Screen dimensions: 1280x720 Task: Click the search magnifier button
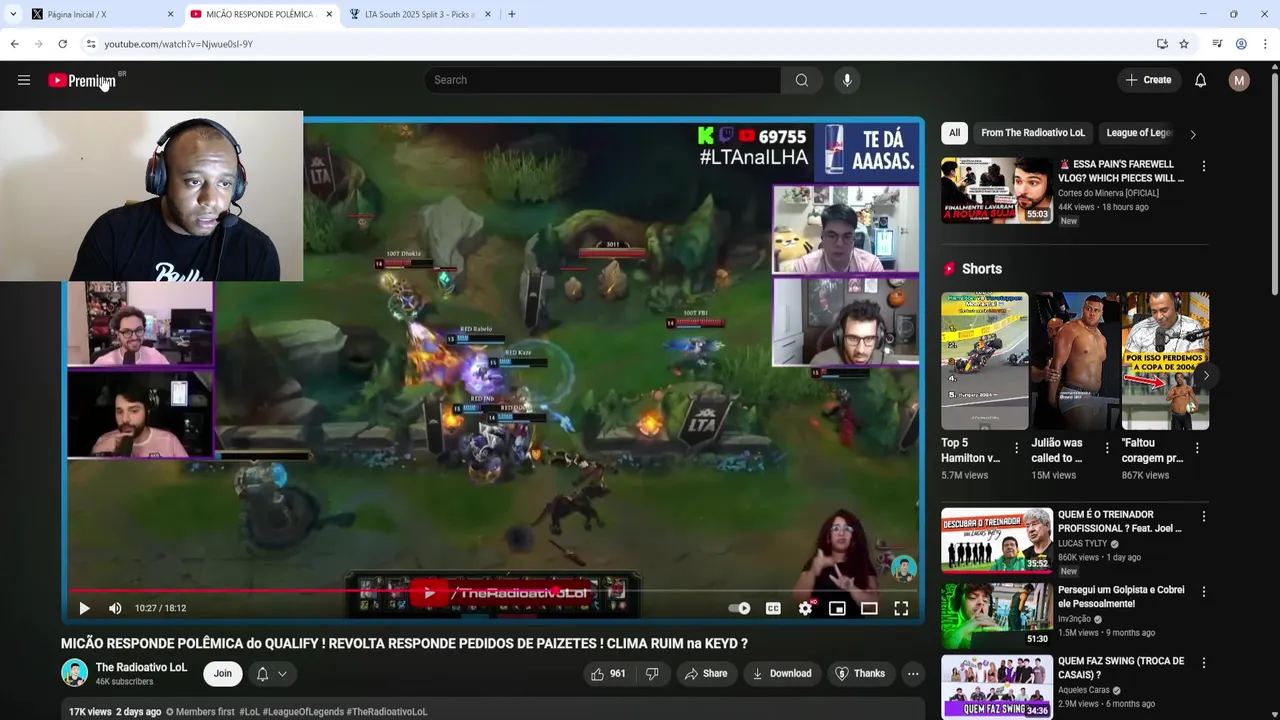click(802, 80)
